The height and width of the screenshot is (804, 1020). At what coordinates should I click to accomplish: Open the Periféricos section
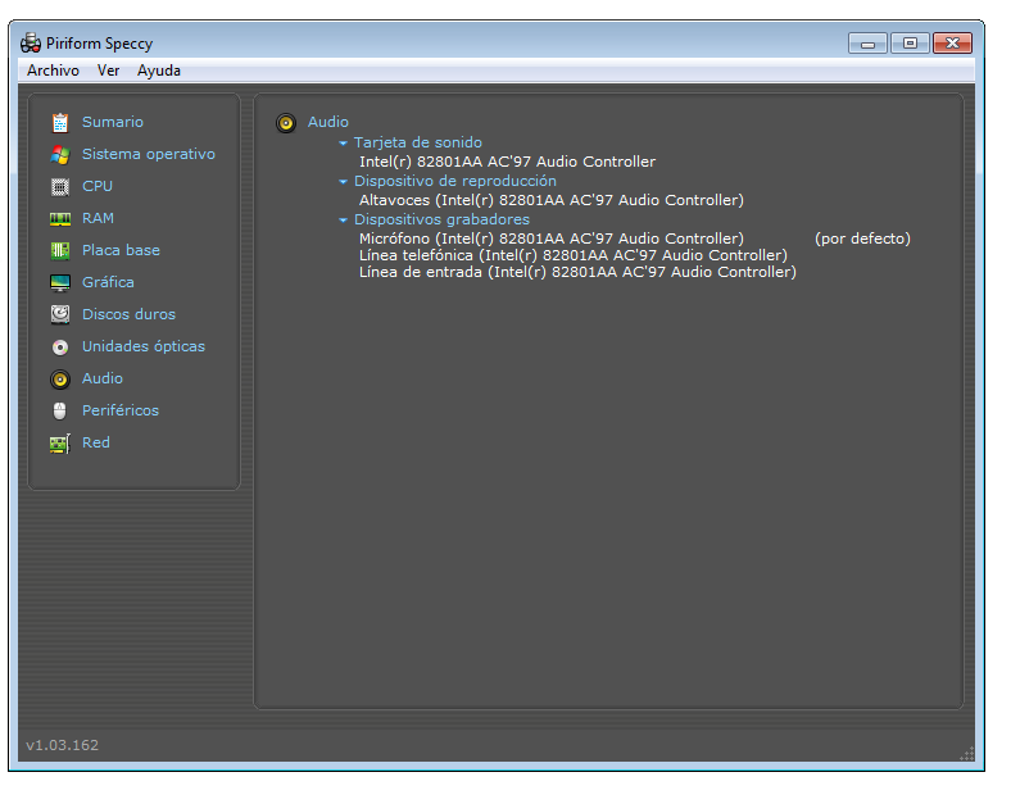point(120,410)
